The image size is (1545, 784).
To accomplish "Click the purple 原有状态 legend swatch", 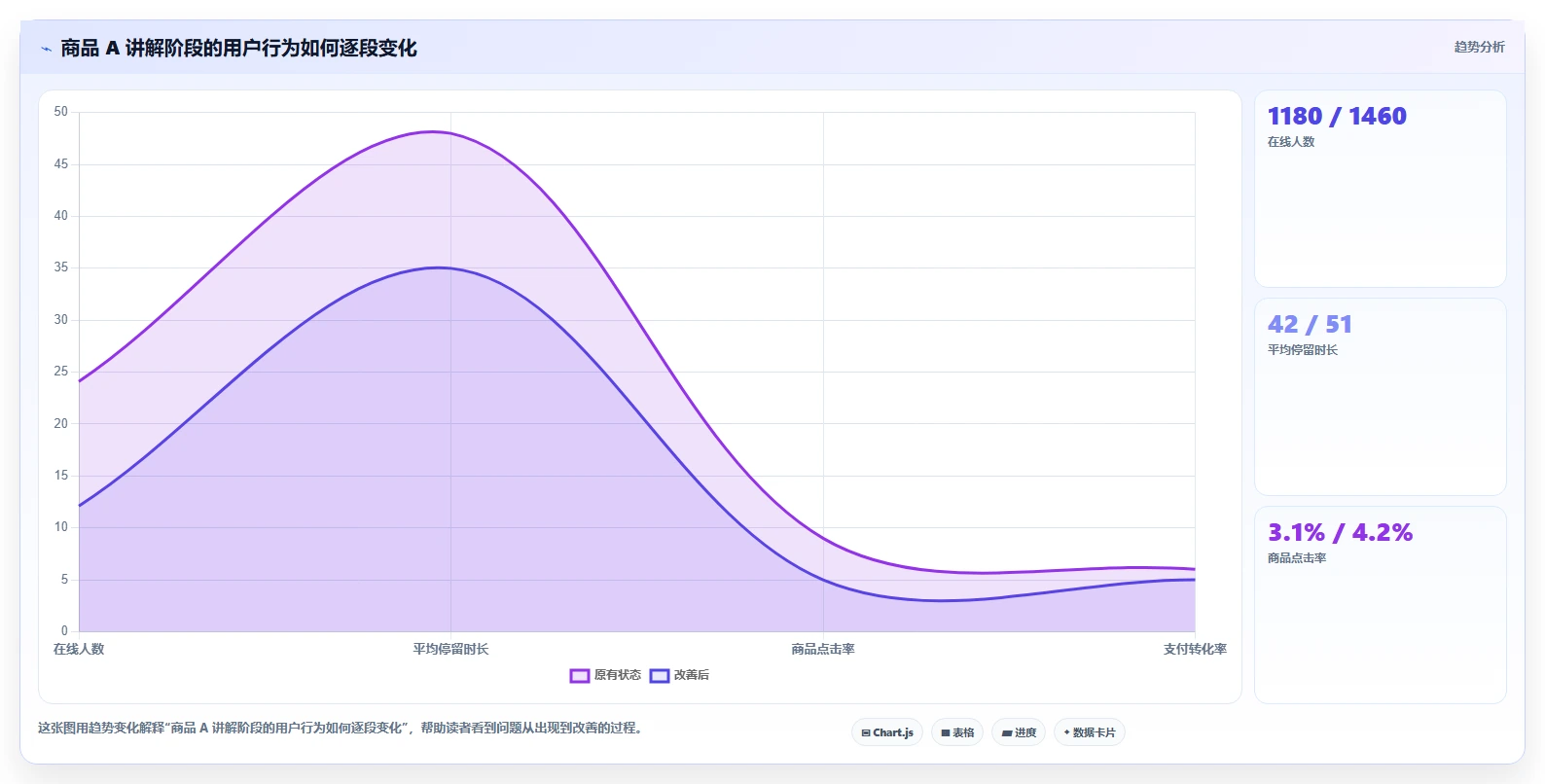I will point(580,675).
